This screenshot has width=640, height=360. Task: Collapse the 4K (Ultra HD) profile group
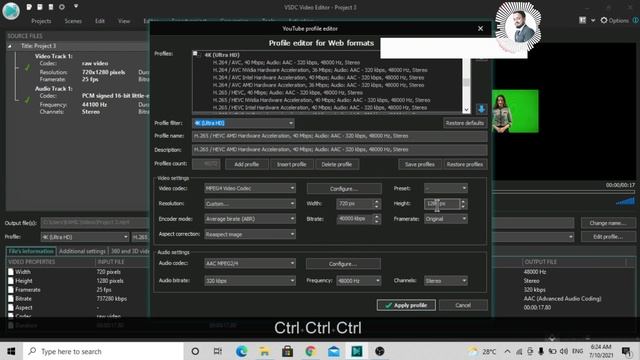pos(195,53)
